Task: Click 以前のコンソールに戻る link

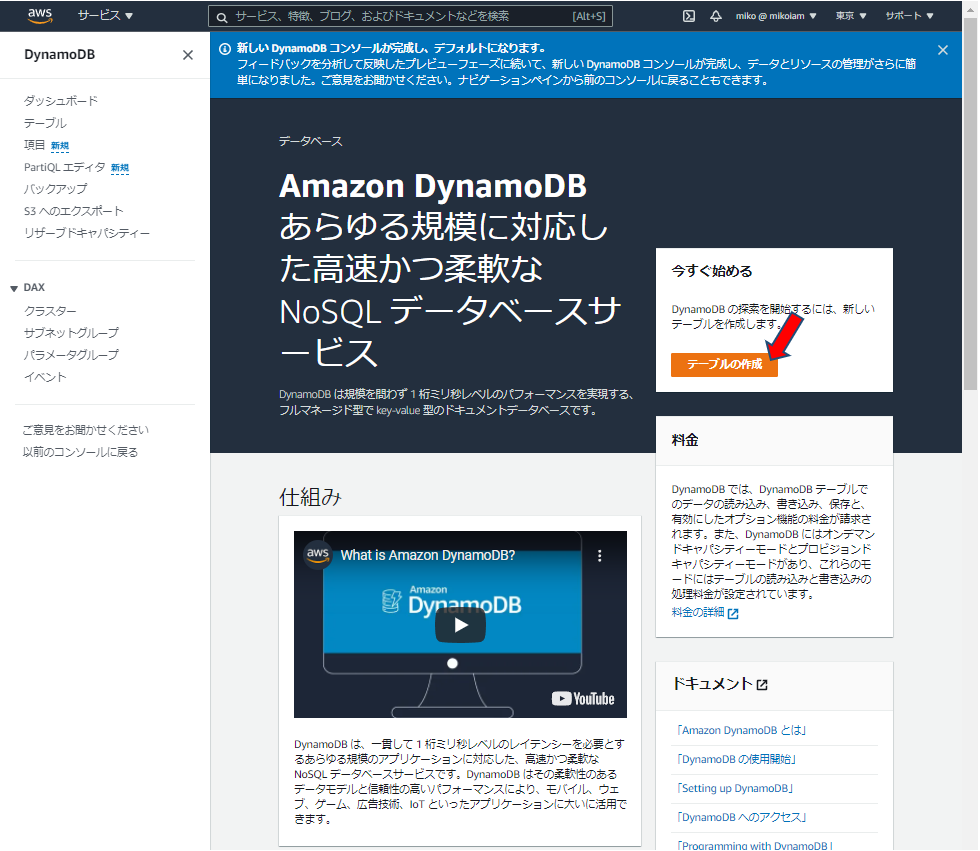Action: tap(80, 452)
